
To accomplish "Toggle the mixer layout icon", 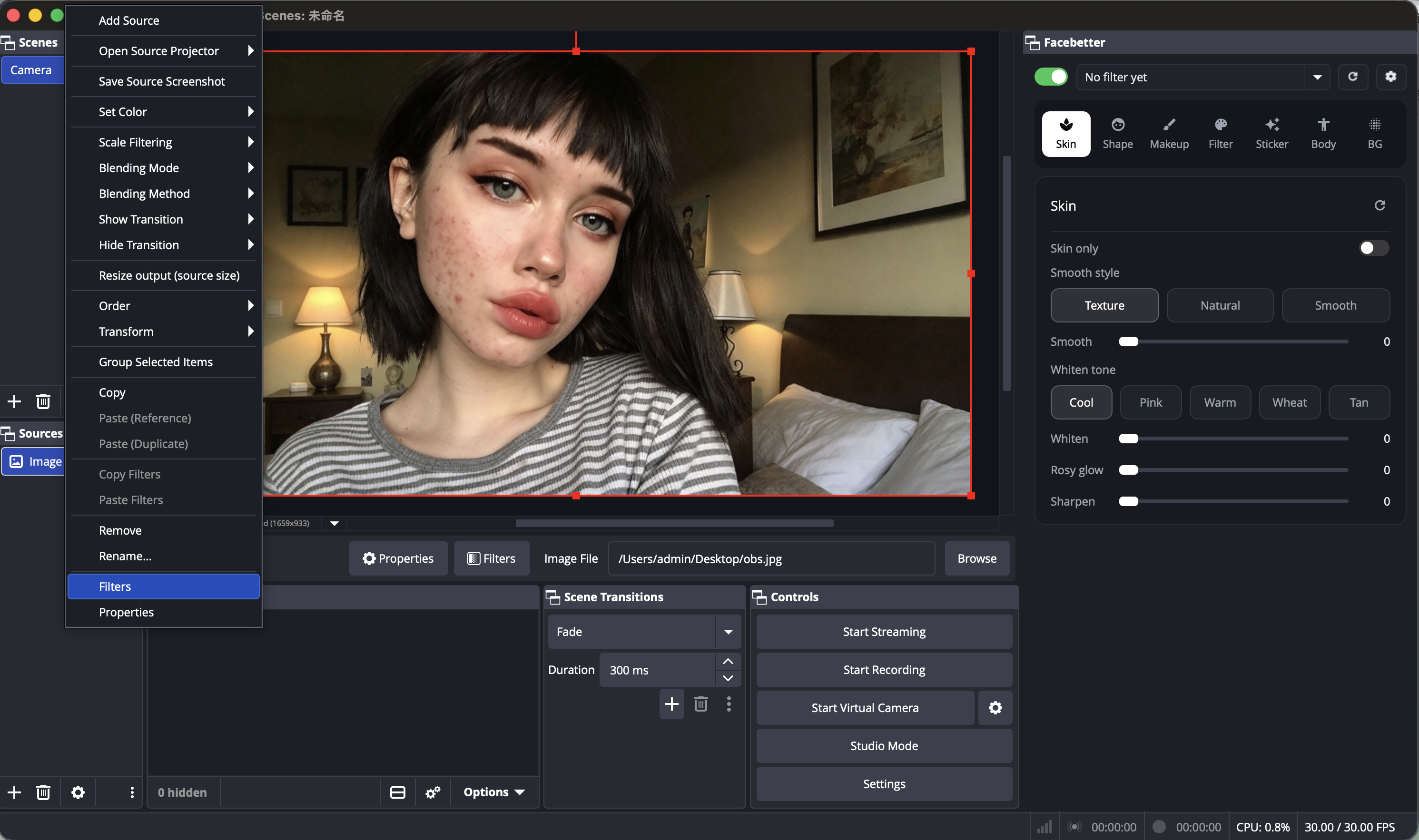I will pos(397,792).
